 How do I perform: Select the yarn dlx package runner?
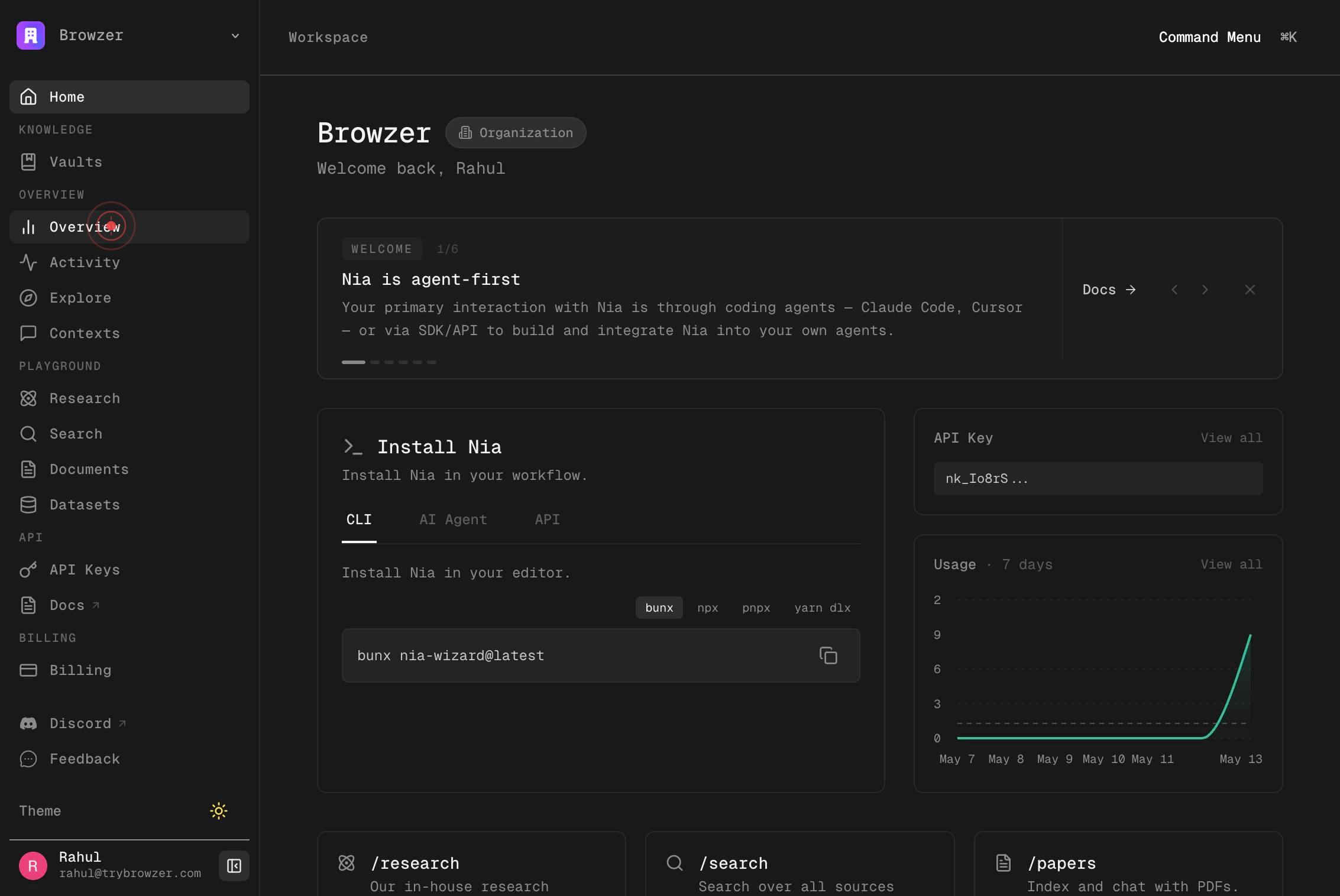click(x=823, y=608)
